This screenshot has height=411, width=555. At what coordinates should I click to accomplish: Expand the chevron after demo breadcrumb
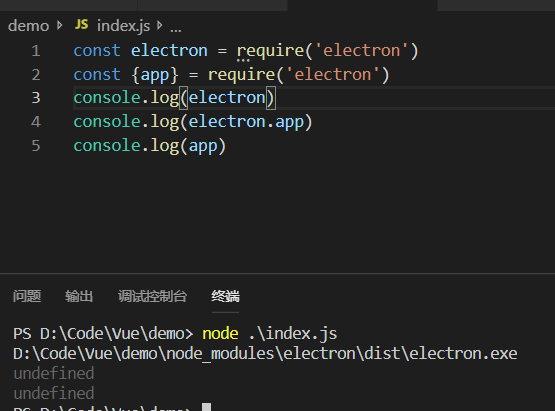[x=59, y=25]
